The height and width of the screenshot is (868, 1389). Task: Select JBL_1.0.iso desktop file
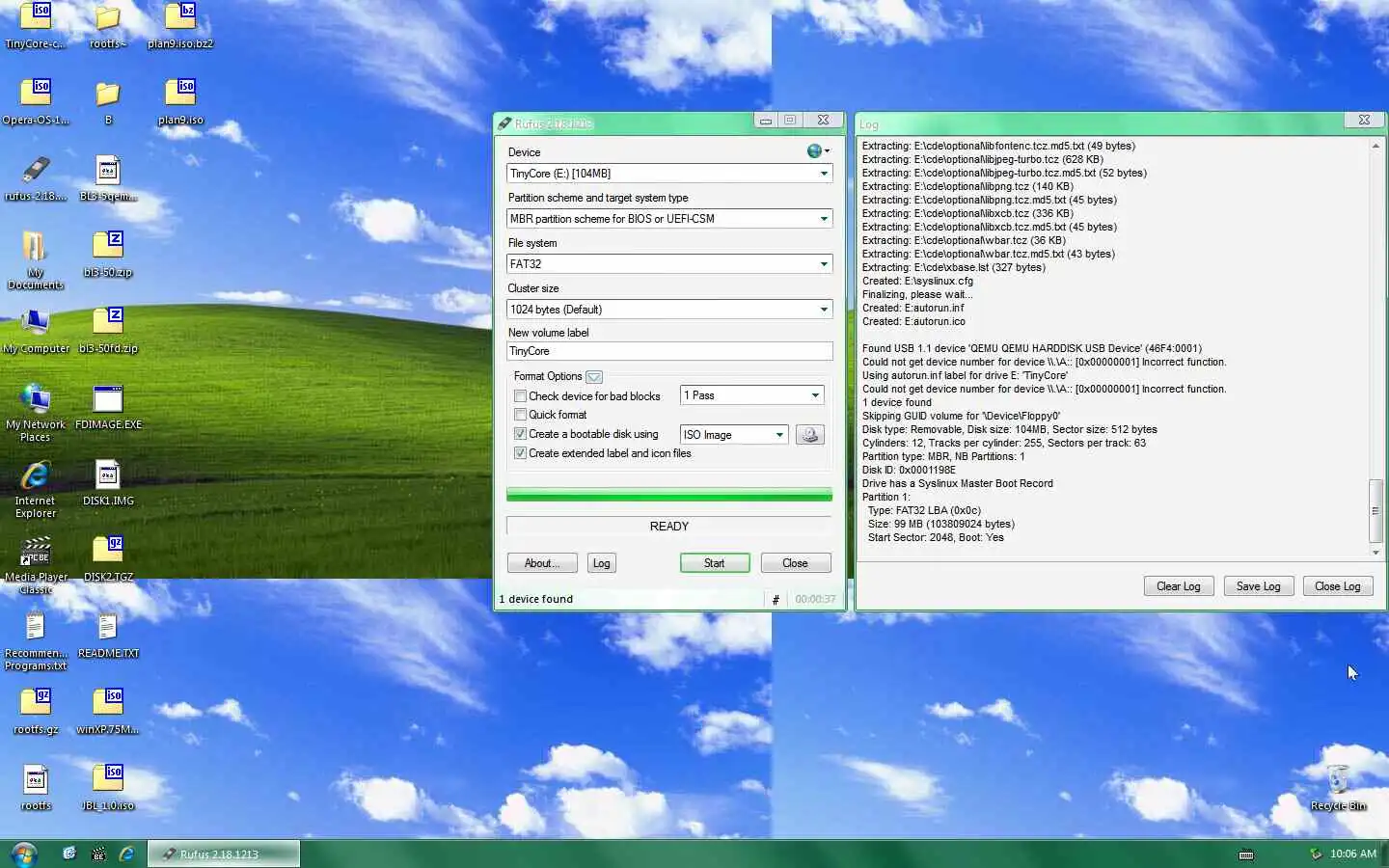tap(108, 788)
